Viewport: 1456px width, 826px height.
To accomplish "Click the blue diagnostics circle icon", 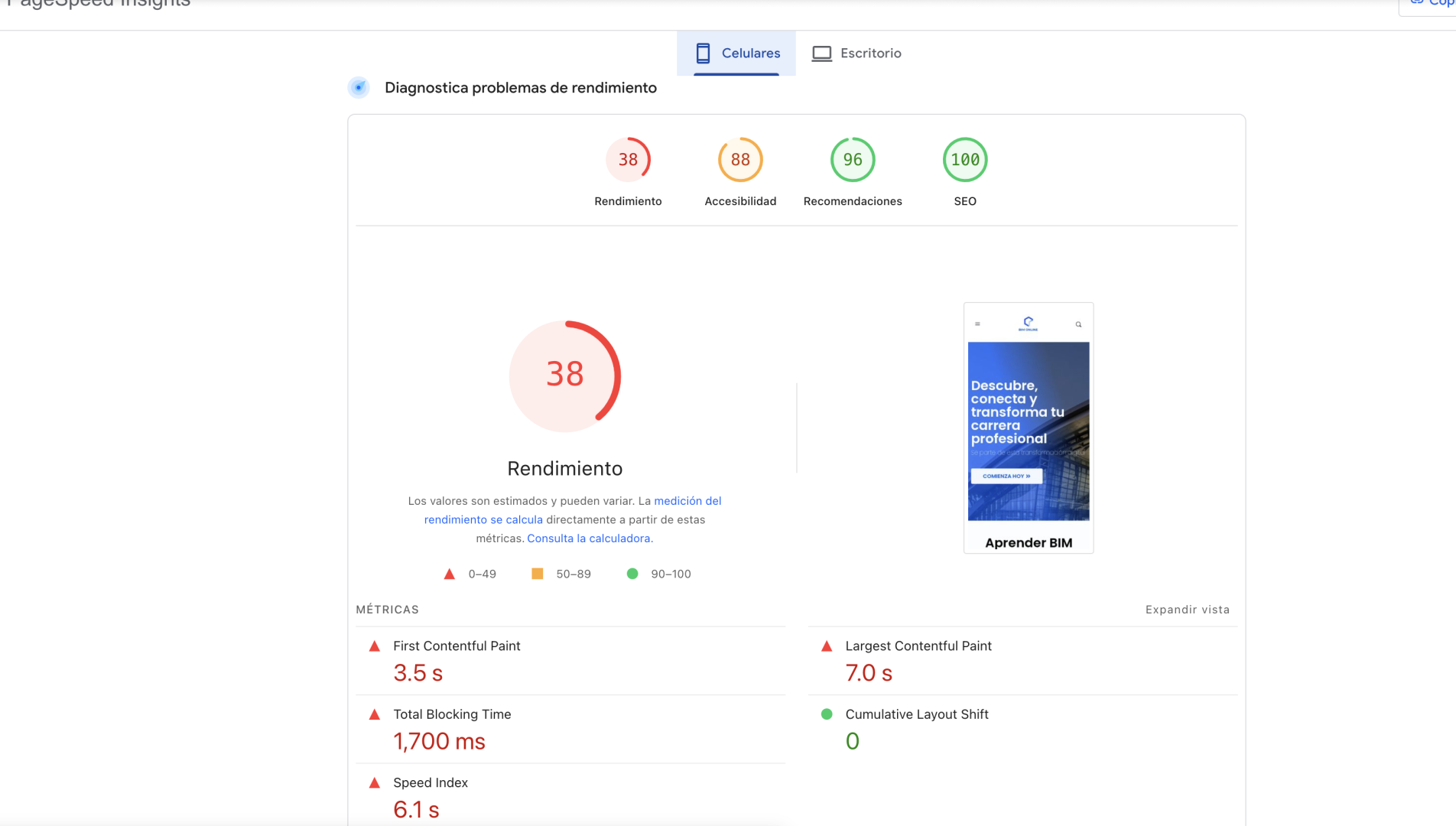I will [x=359, y=87].
